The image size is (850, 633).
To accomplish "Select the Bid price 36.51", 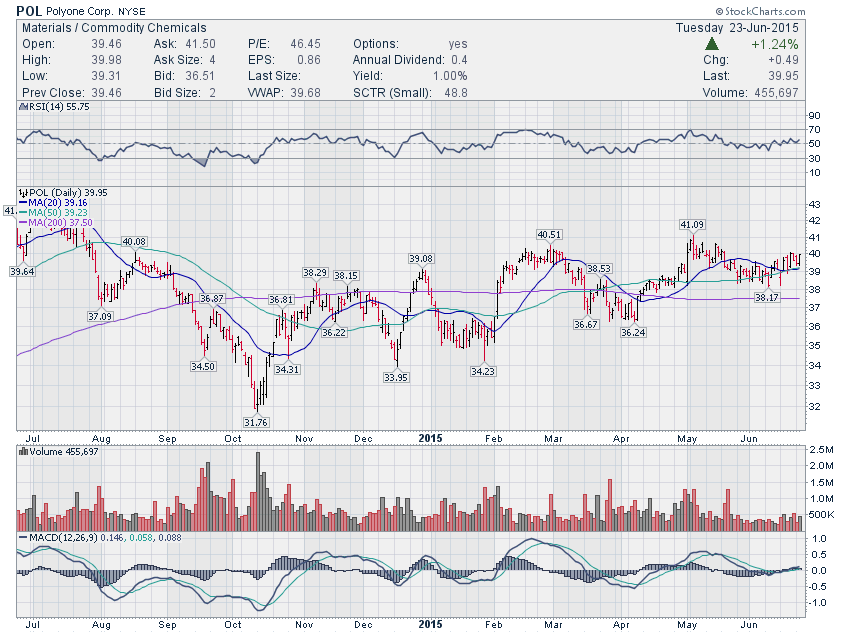I will 200,76.
